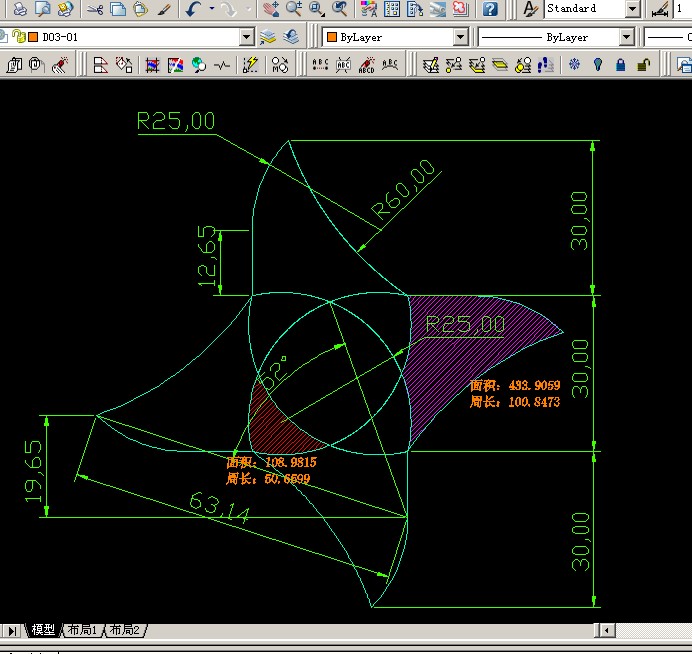The image size is (692, 654).
Task: Open Markup Set Manager icon
Action: [x=461, y=9]
